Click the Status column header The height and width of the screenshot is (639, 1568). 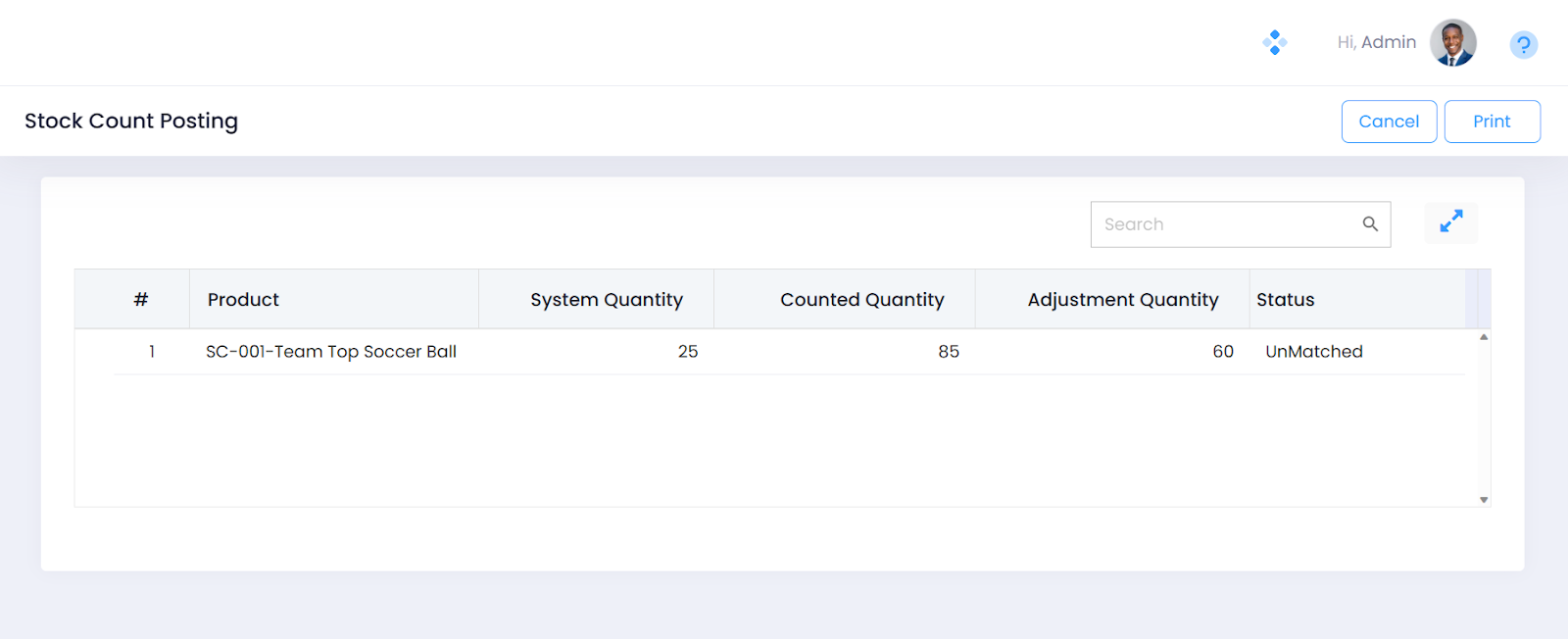(1285, 300)
